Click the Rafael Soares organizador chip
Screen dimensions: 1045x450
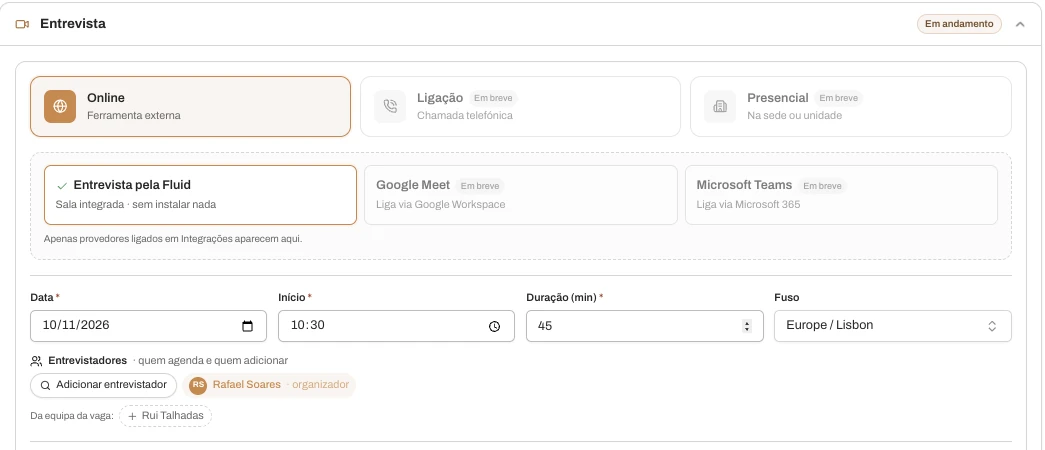(x=269, y=385)
